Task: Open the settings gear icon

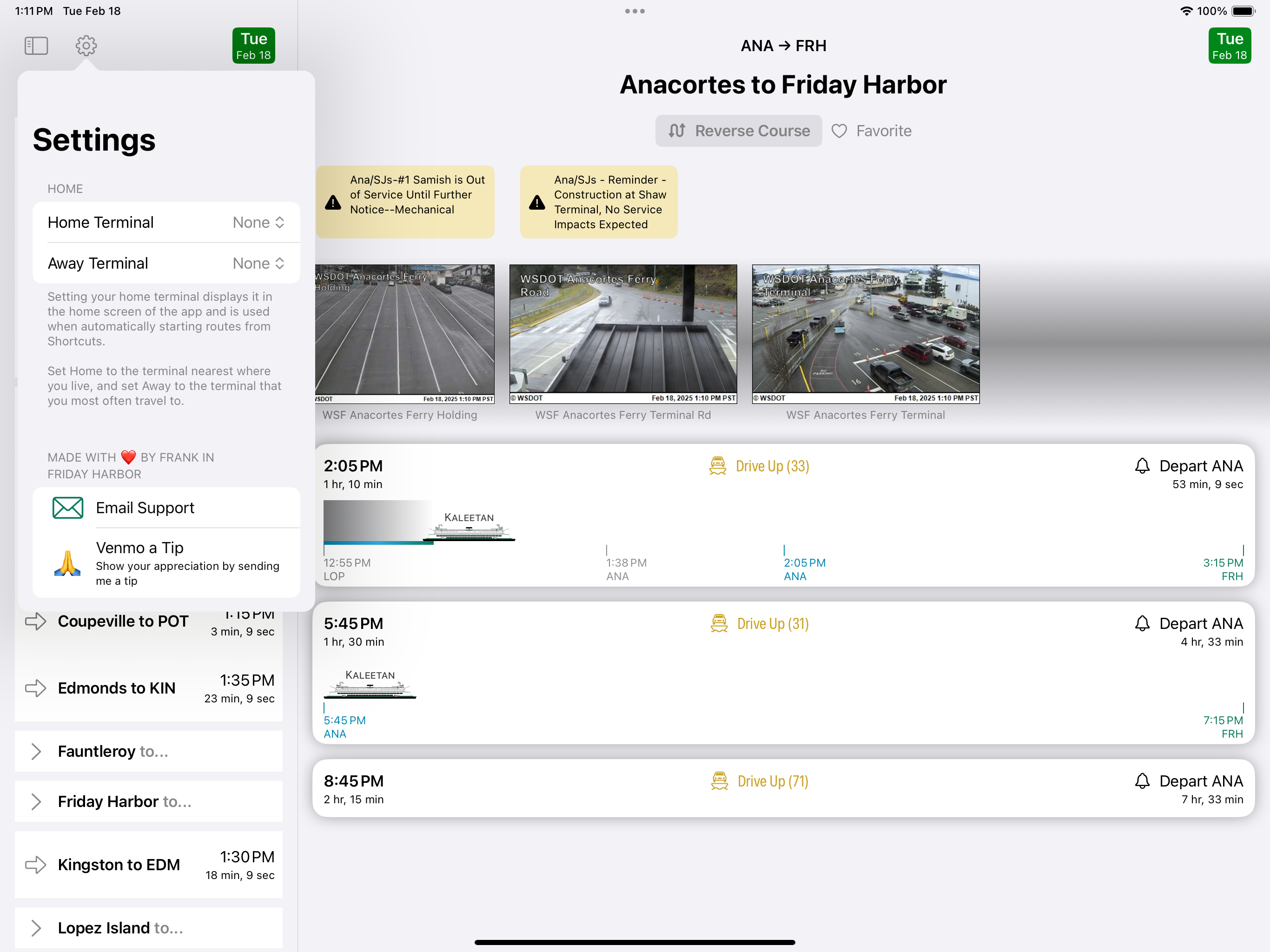Action: point(86,46)
